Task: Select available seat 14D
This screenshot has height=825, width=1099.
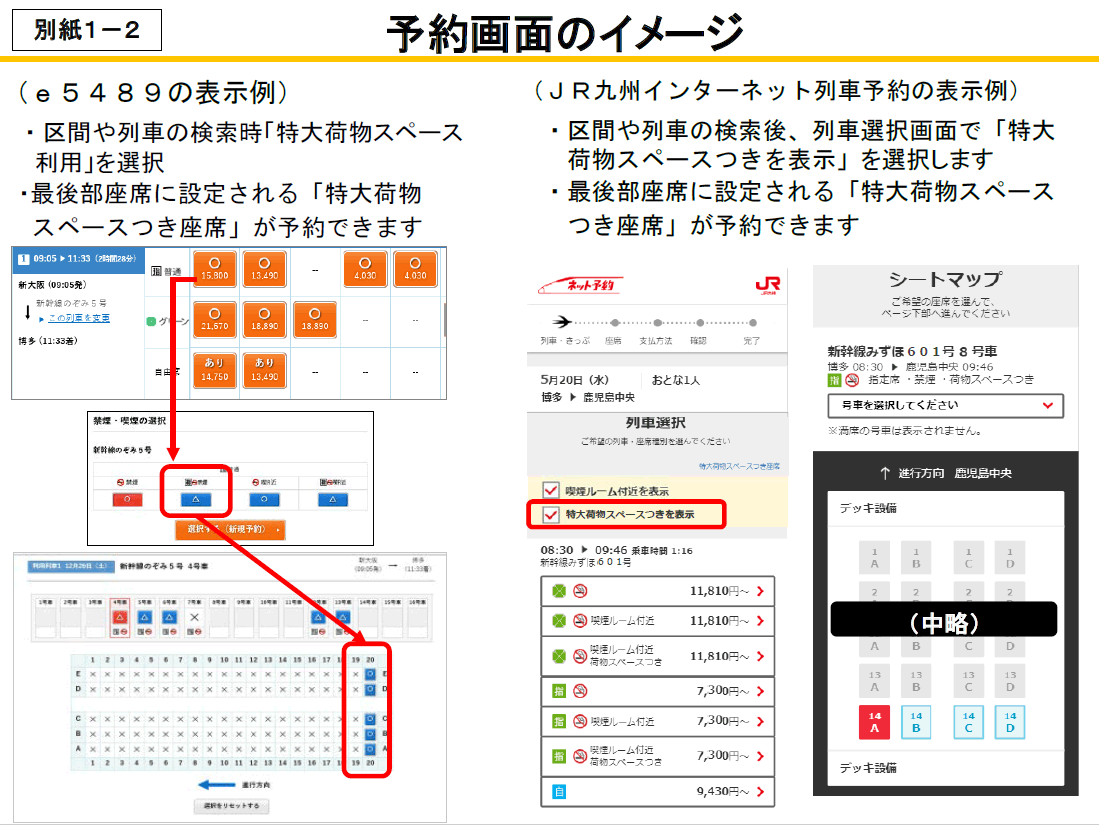Action: 1009,722
